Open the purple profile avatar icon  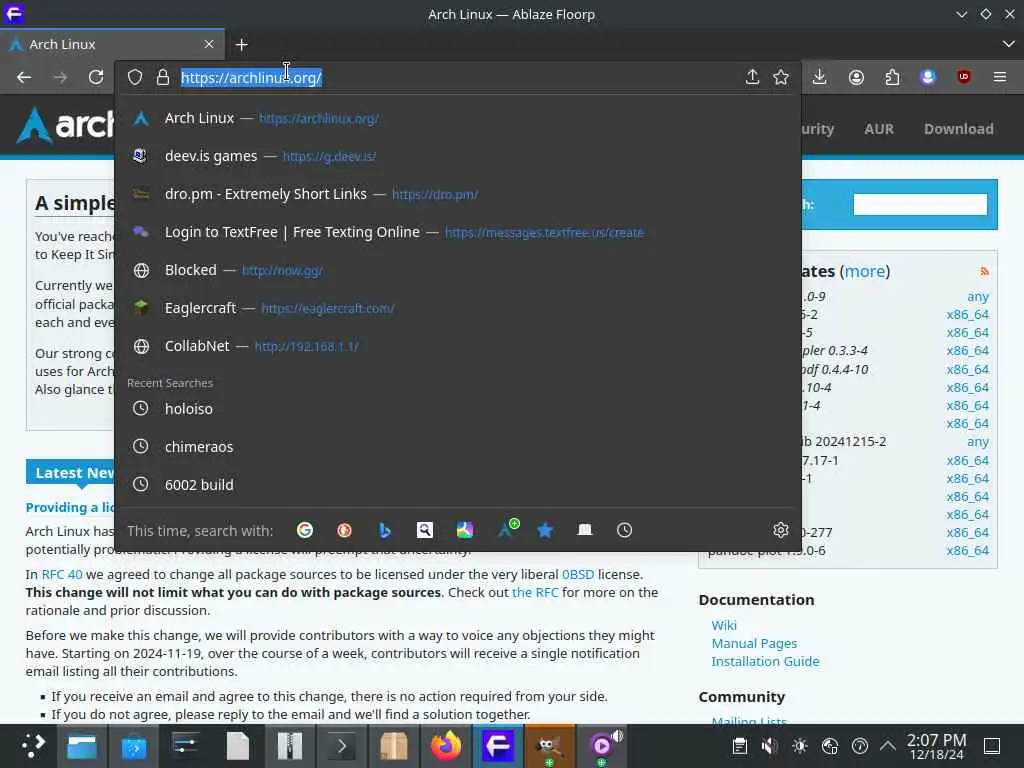[x=928, y=77]
